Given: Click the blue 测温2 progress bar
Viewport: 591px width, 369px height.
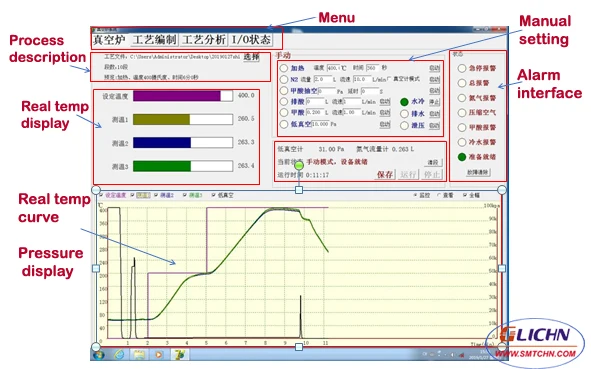Looking at the screenshot, I should (x=183, y=142).
